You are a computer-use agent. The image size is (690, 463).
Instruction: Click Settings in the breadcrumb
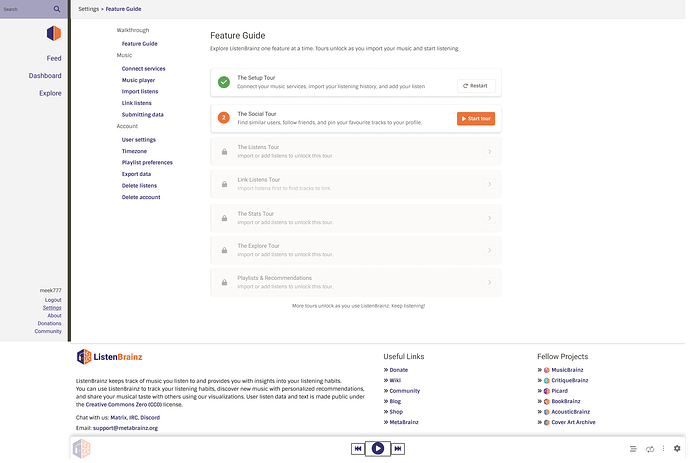tap(88, 9)
